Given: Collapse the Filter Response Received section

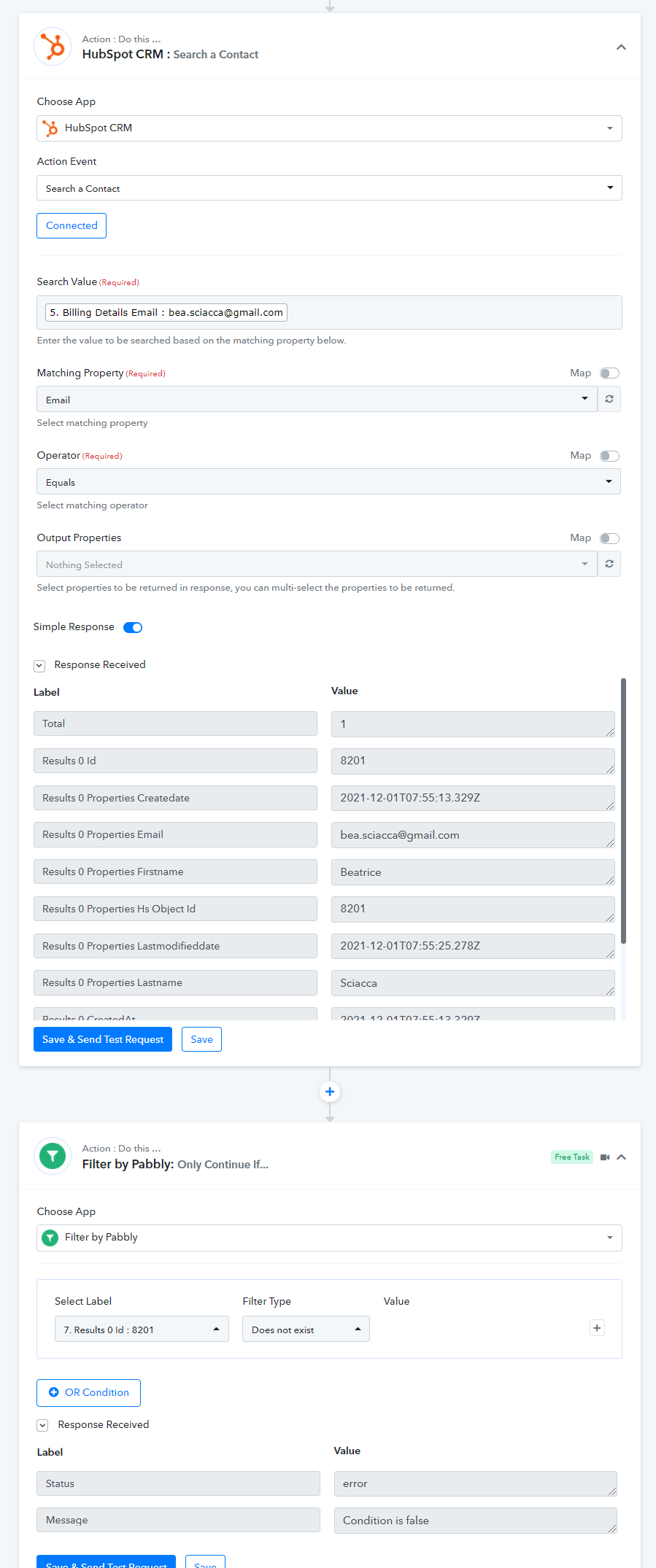Looking at the screenshot, I should (42, 1425).
